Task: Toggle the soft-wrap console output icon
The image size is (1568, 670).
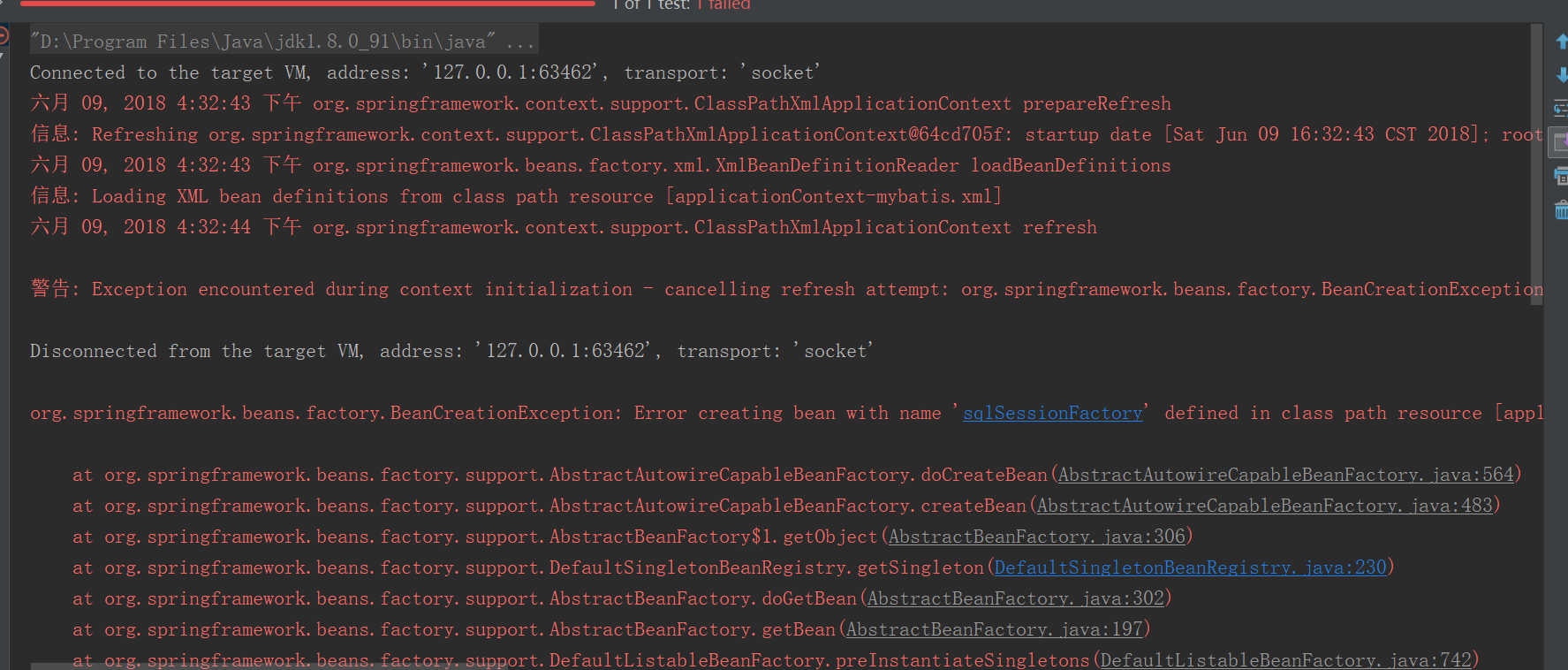Action: (1561, 109)
